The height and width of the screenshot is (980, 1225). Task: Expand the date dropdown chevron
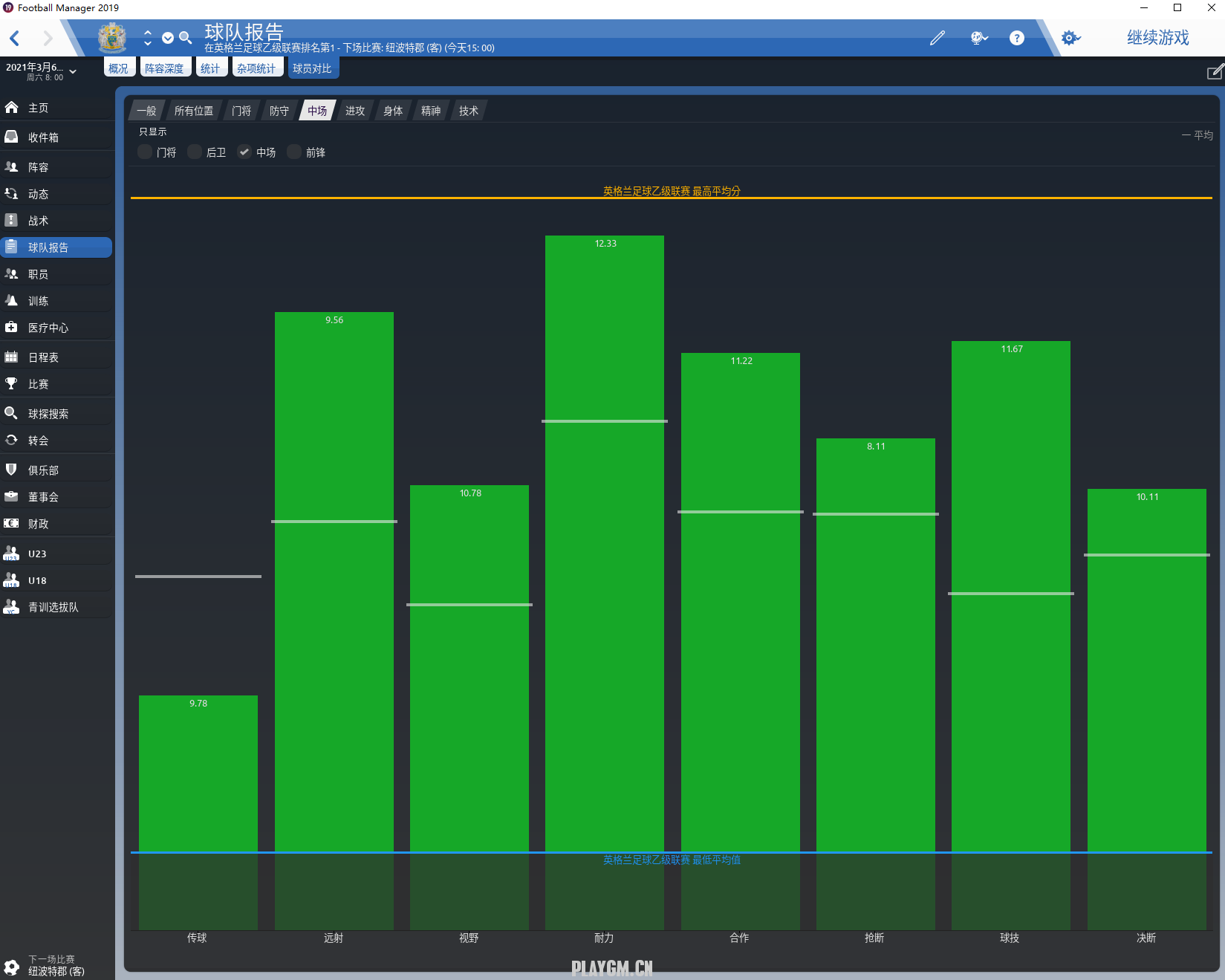click(x=73, y=71)
